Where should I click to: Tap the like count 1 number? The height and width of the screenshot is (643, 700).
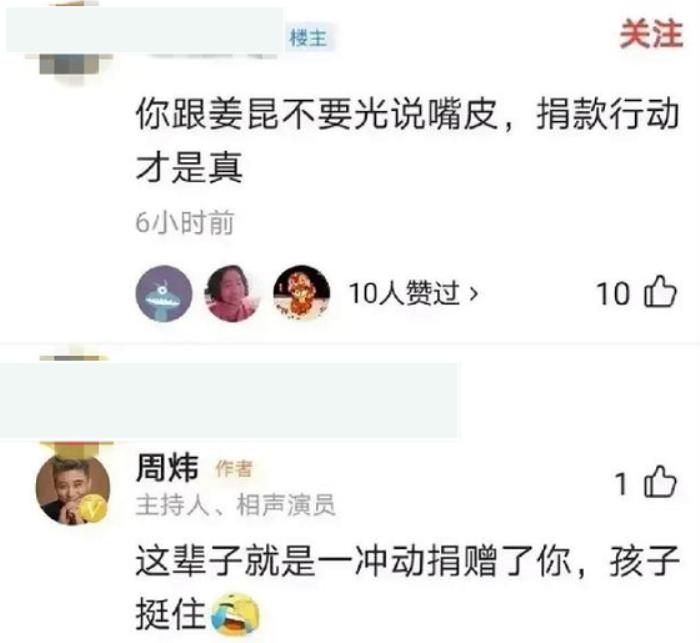[x=621, y=484]
